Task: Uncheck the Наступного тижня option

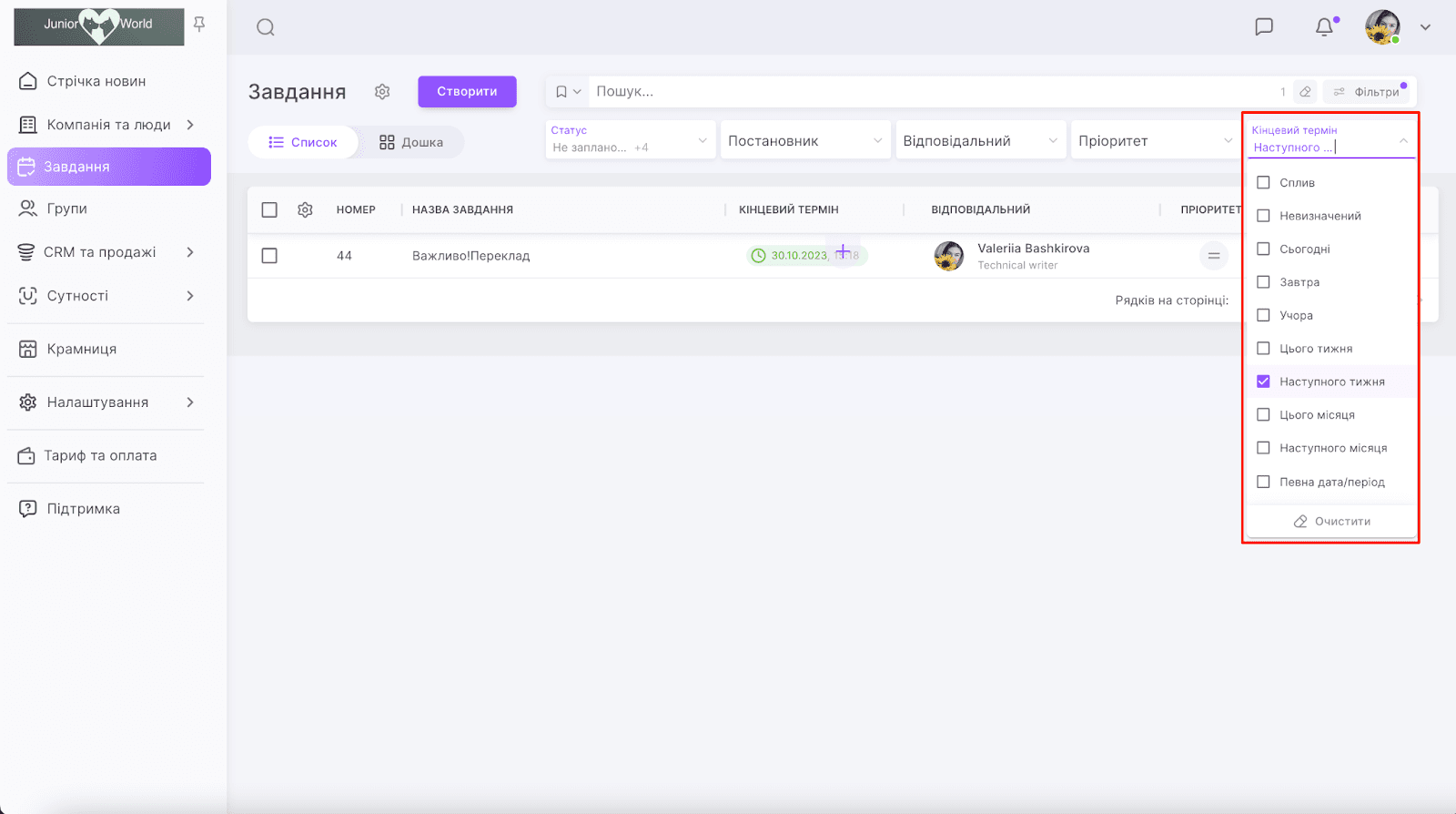Action: point(1263,382)
